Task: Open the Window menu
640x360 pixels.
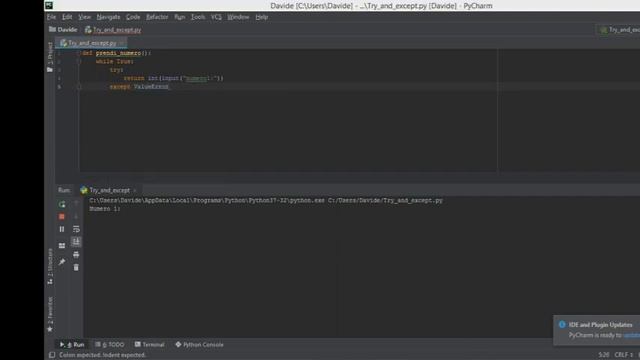Action: 238,17
